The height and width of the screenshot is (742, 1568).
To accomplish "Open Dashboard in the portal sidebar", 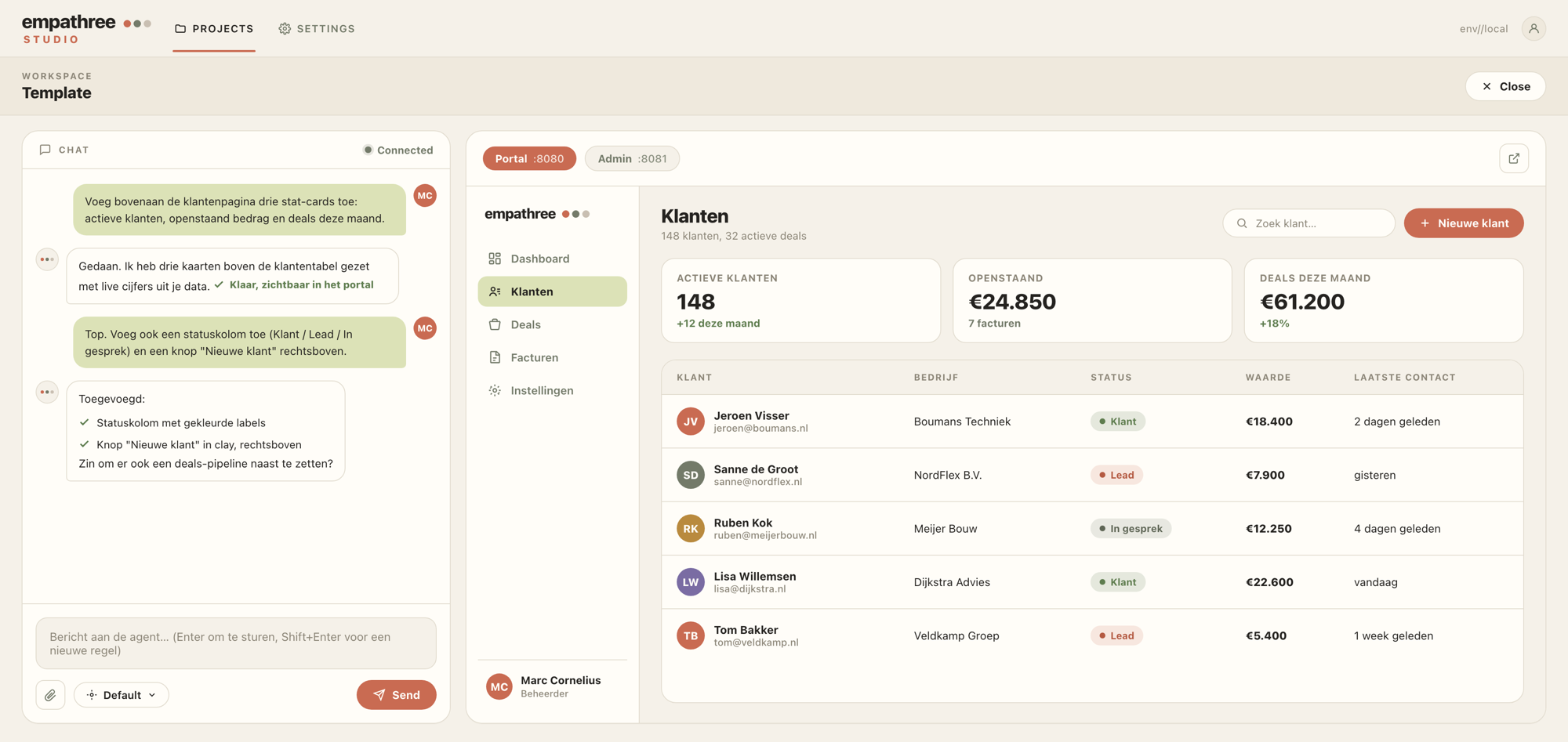I will click(x=552, y=259).
